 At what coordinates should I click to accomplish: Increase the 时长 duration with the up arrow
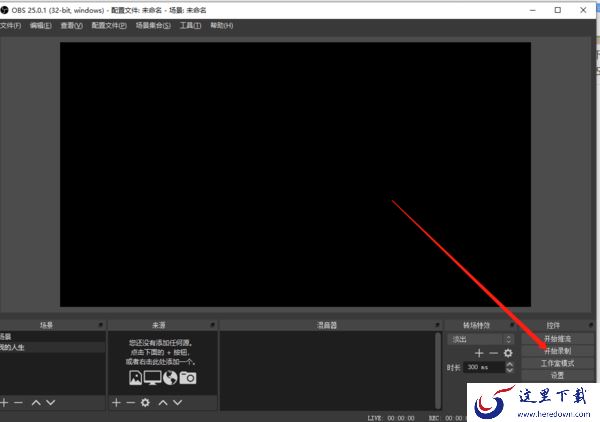[x=509, y=364]
